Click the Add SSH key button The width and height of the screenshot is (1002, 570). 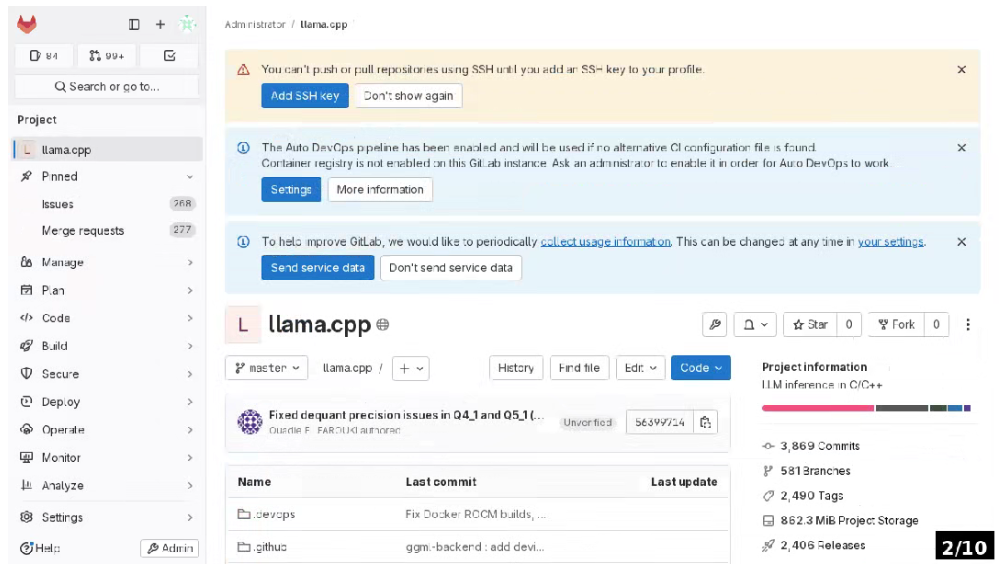pos(305,96)
